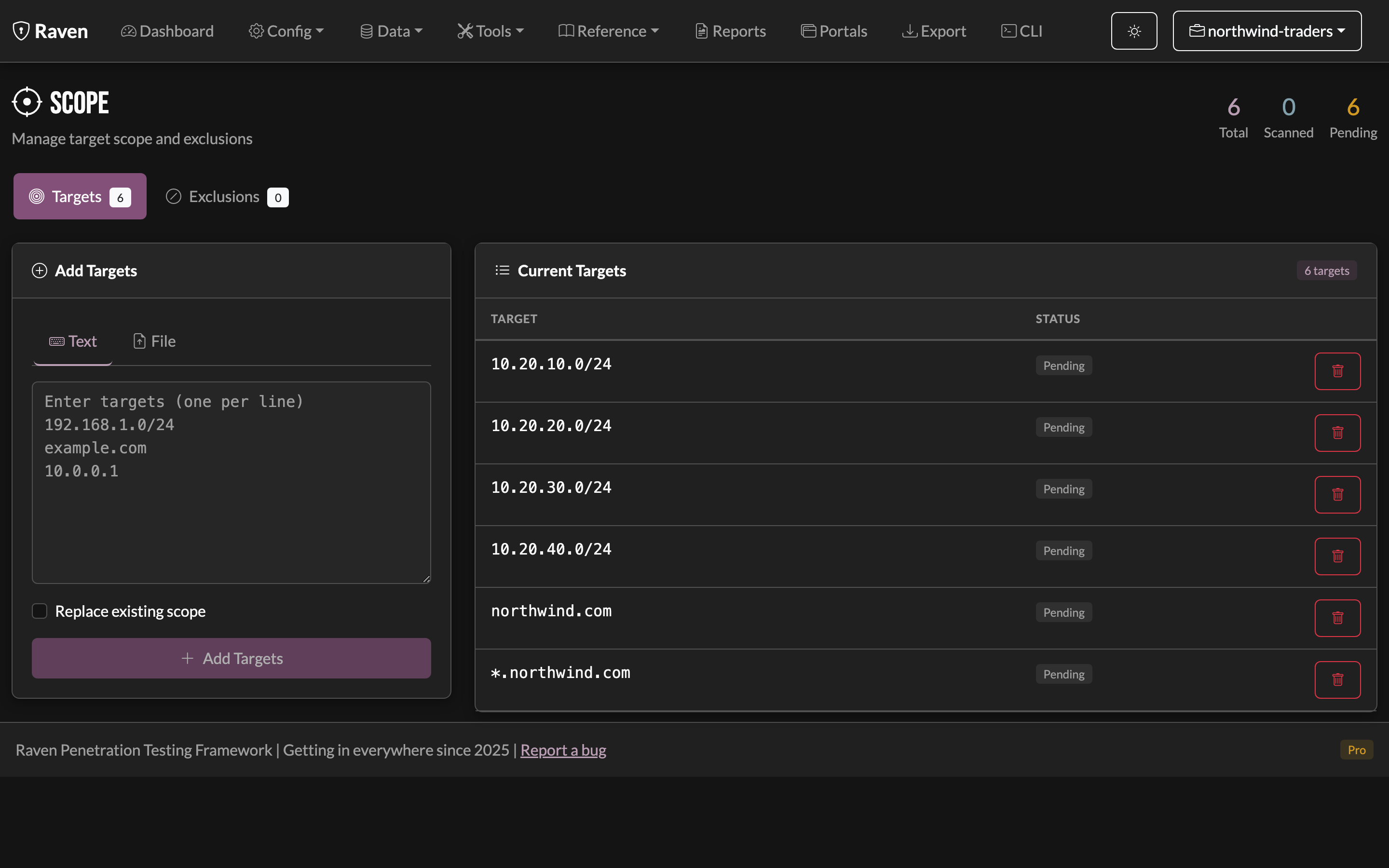Click the Pro badge in footer
The width and height of the screenshot is (1389, 868).
(1356, 750)
